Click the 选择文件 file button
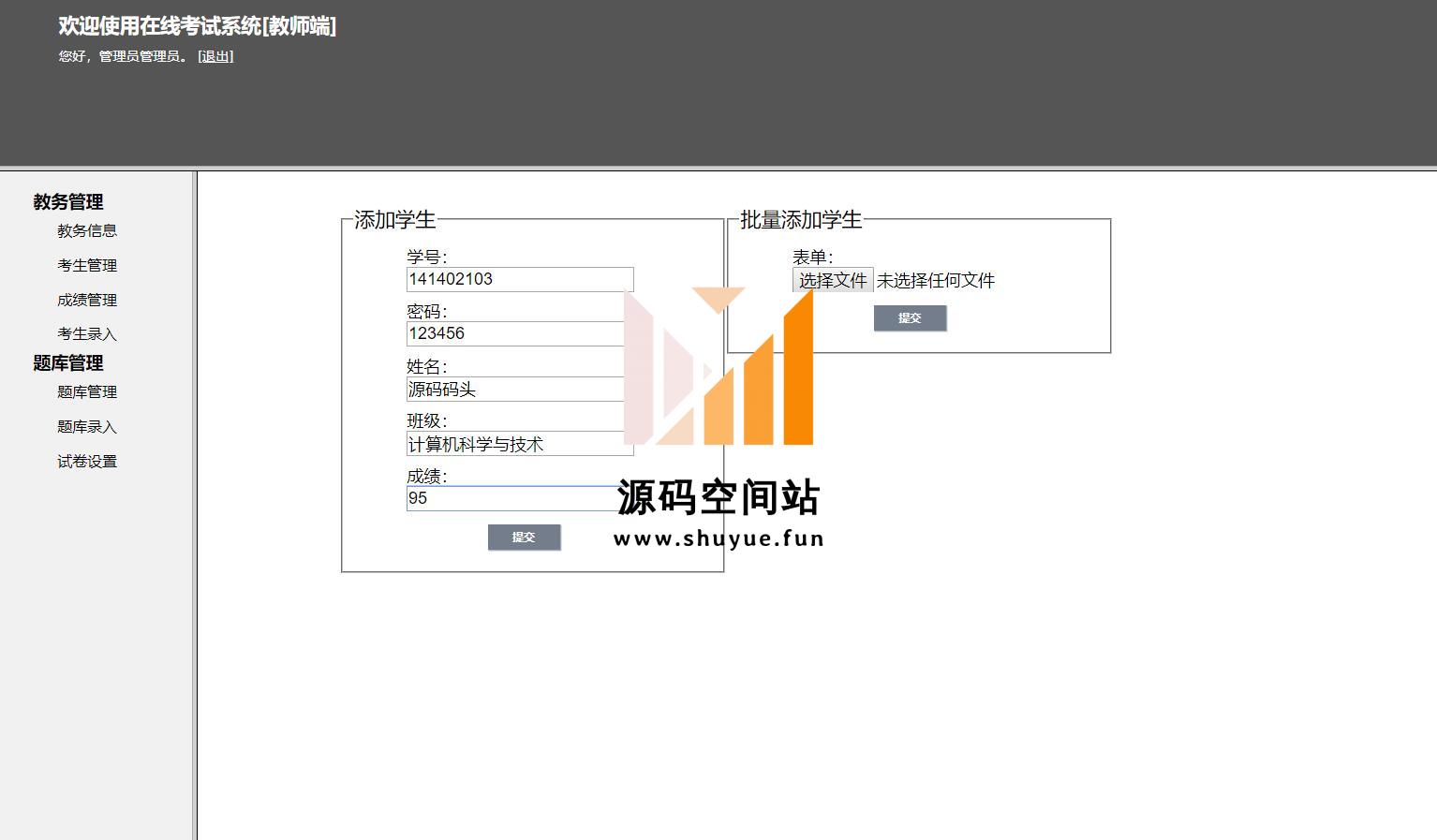This screenshot has width=1437, height=840. [833, 280]
